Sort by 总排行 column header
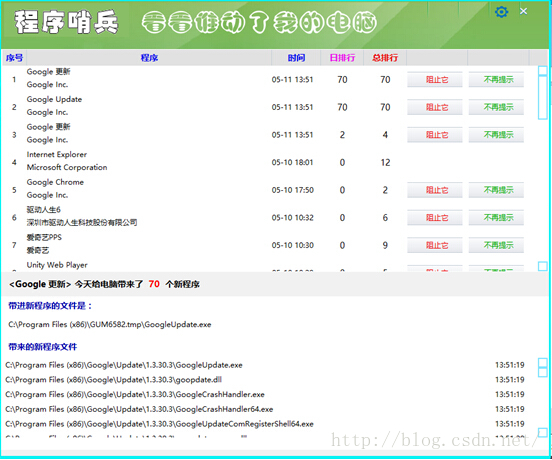Viewport: 552px width, 460px height. click(x=385, y=58)
